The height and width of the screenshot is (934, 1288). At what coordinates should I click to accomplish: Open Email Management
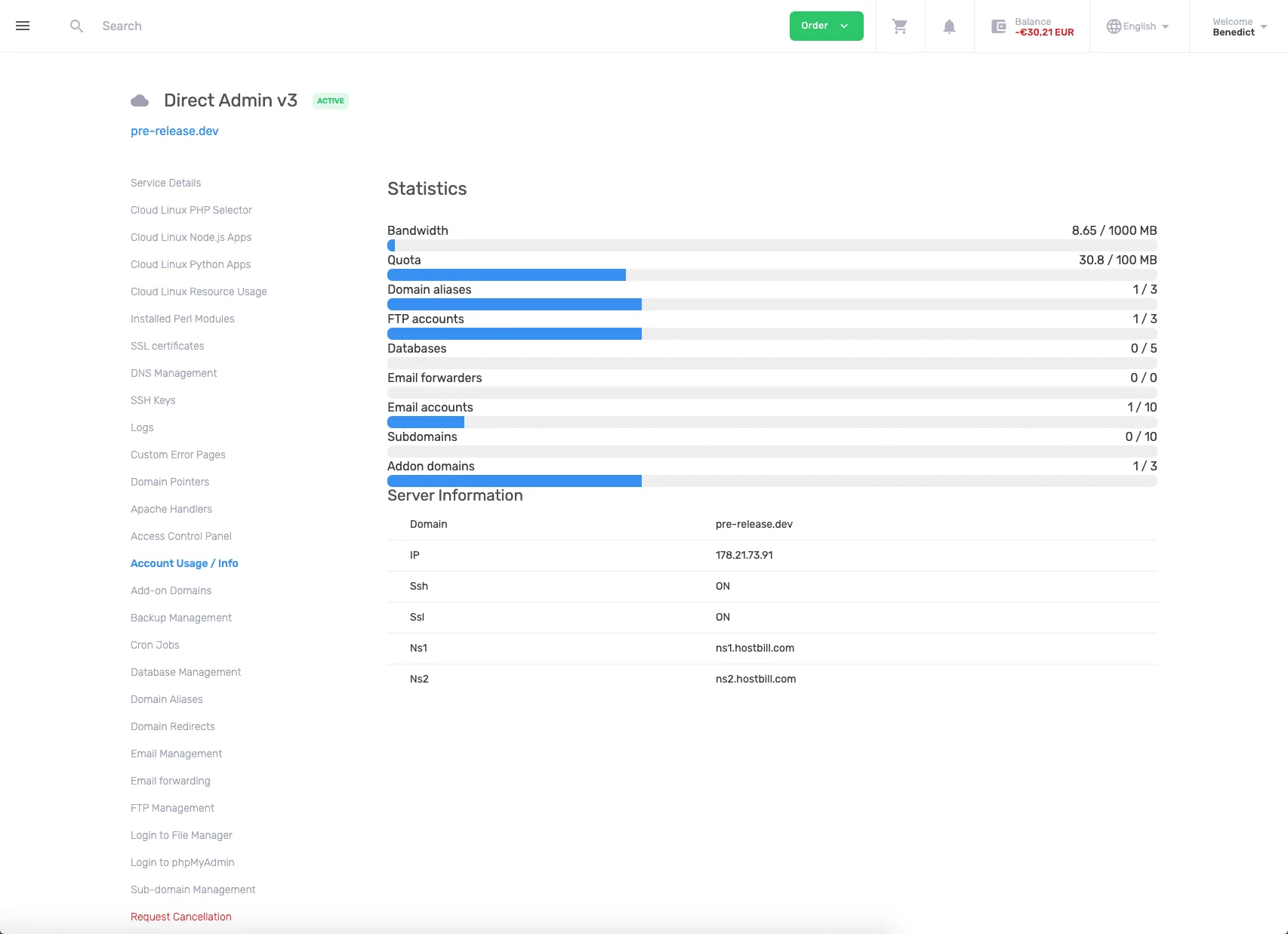click(x=177, y=754)
